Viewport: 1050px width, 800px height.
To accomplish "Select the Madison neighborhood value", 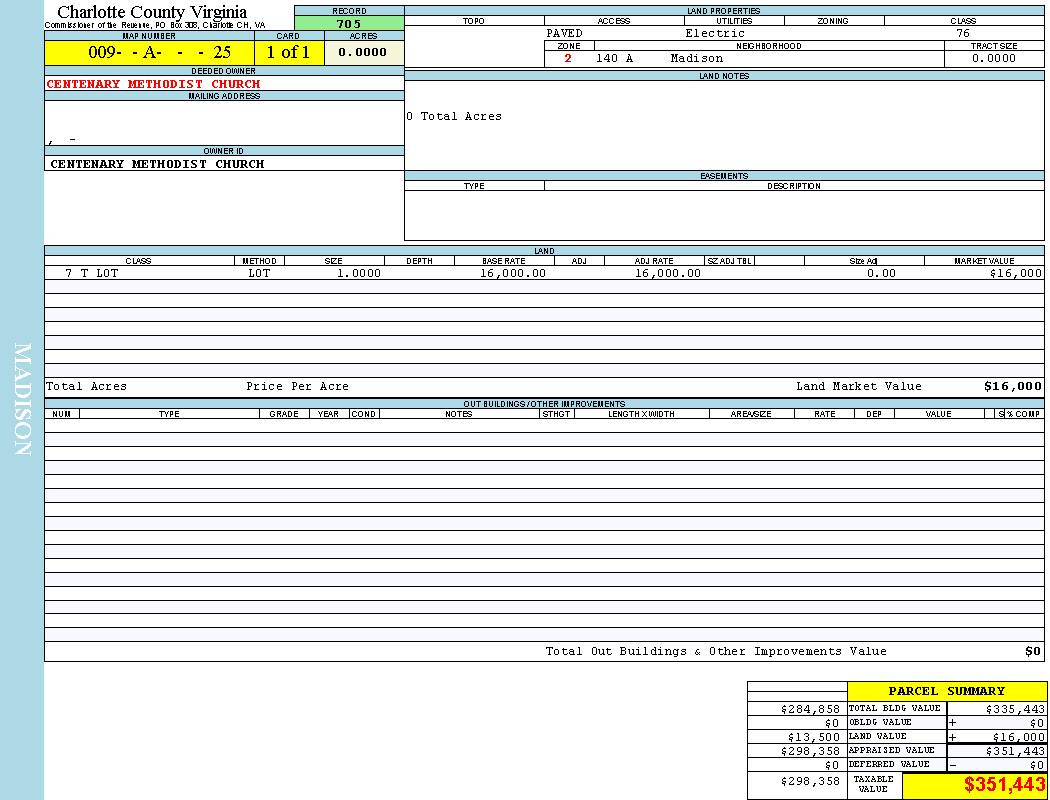I will coord(696,59).
